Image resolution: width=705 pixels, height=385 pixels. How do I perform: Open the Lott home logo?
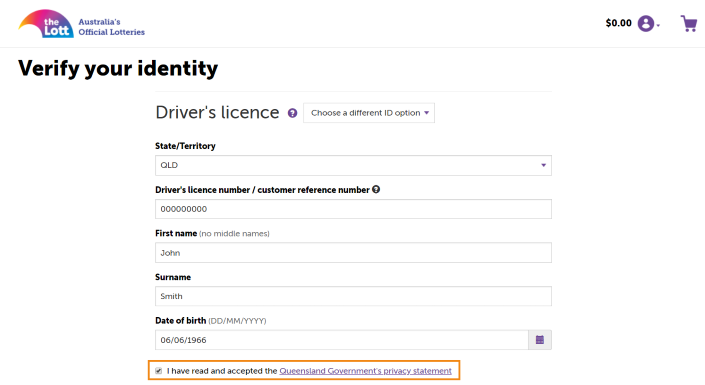pos(46,24)
